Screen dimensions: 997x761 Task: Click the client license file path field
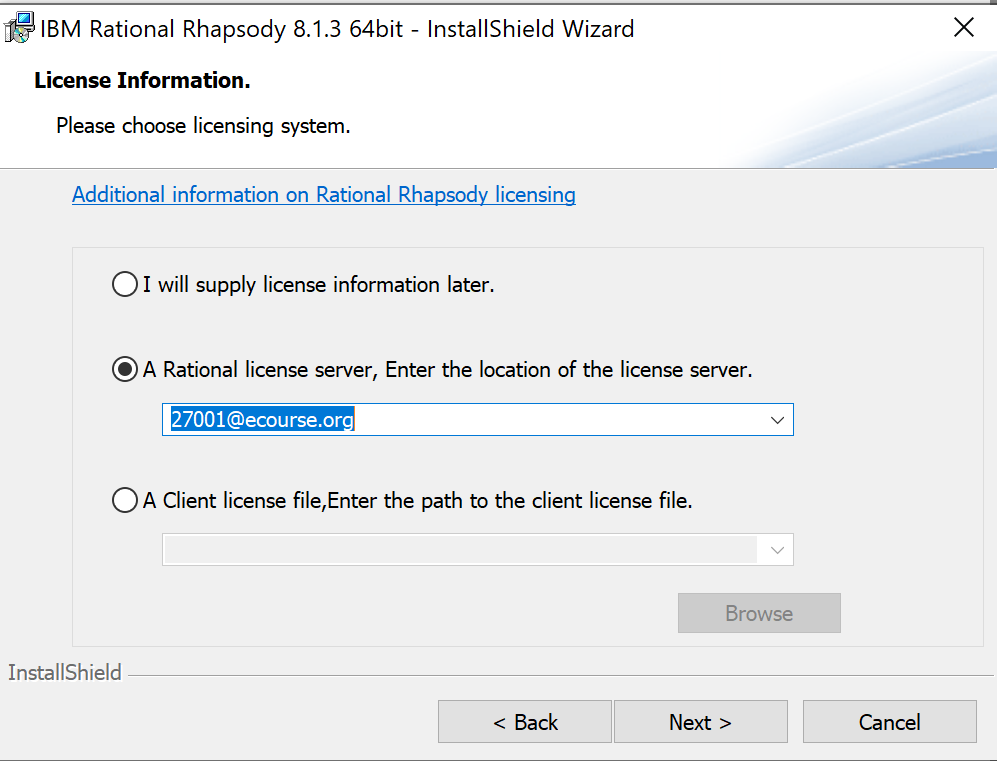pyautogui.click(x=460, y=550)
